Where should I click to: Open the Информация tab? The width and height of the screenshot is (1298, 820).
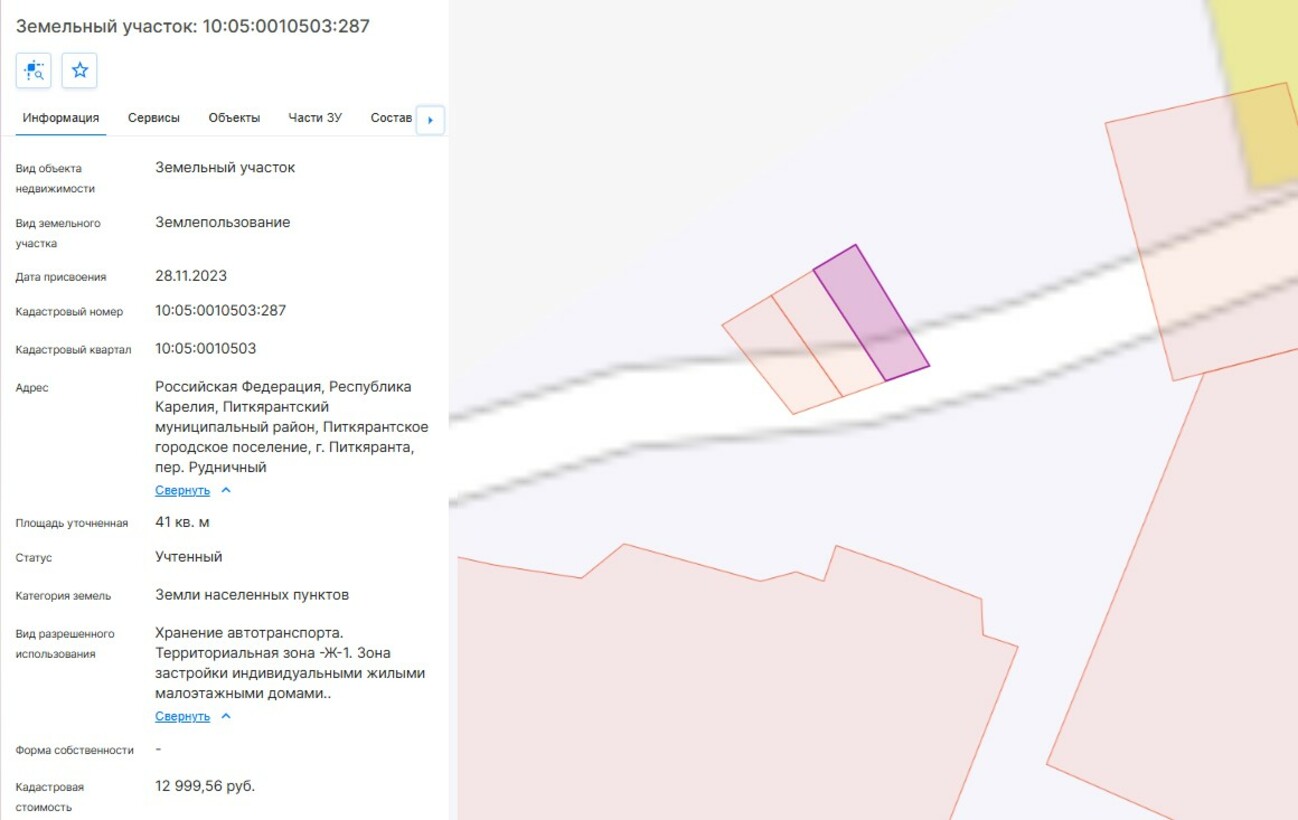(61, 118)
